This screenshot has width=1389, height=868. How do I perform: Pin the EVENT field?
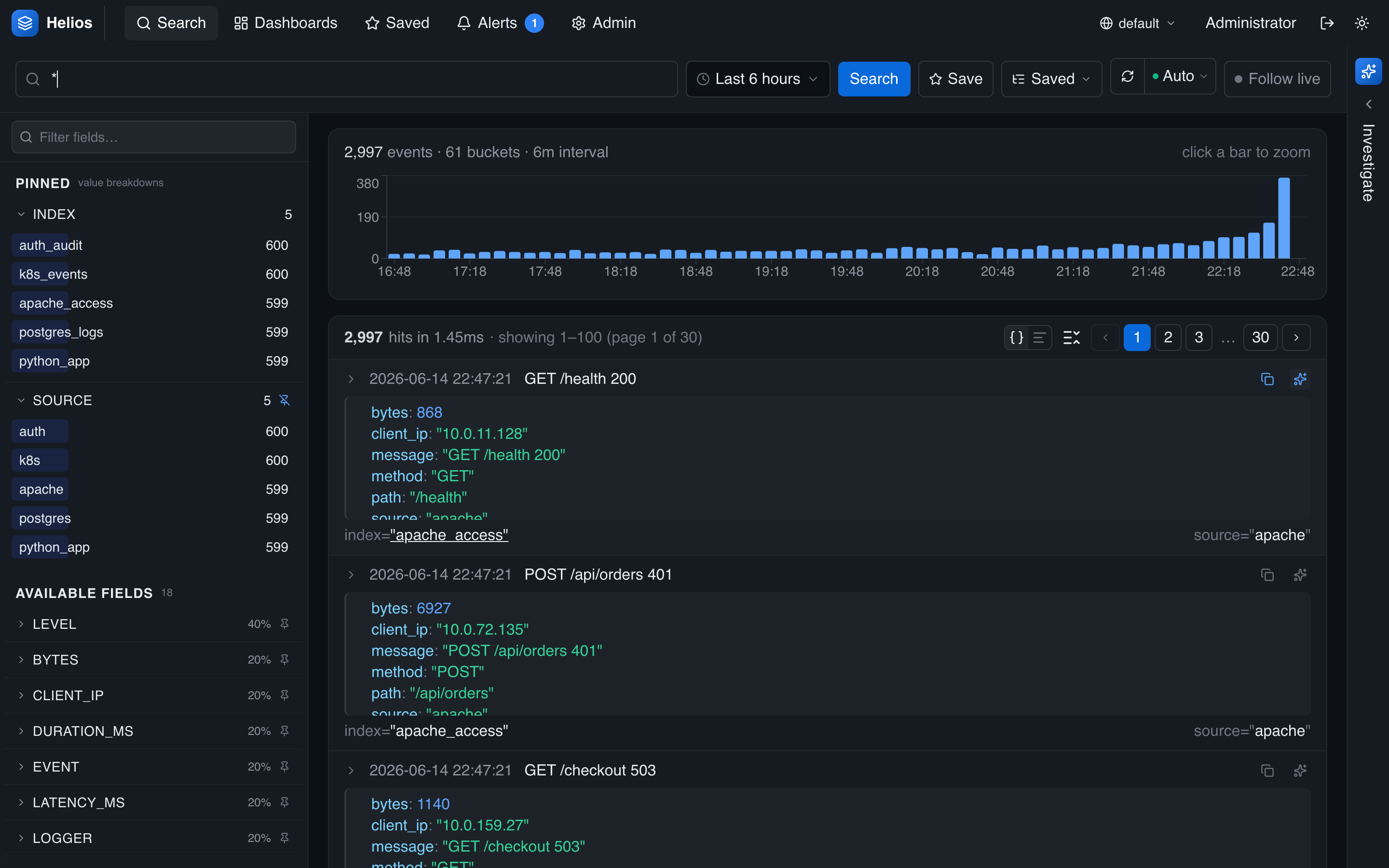285,766
